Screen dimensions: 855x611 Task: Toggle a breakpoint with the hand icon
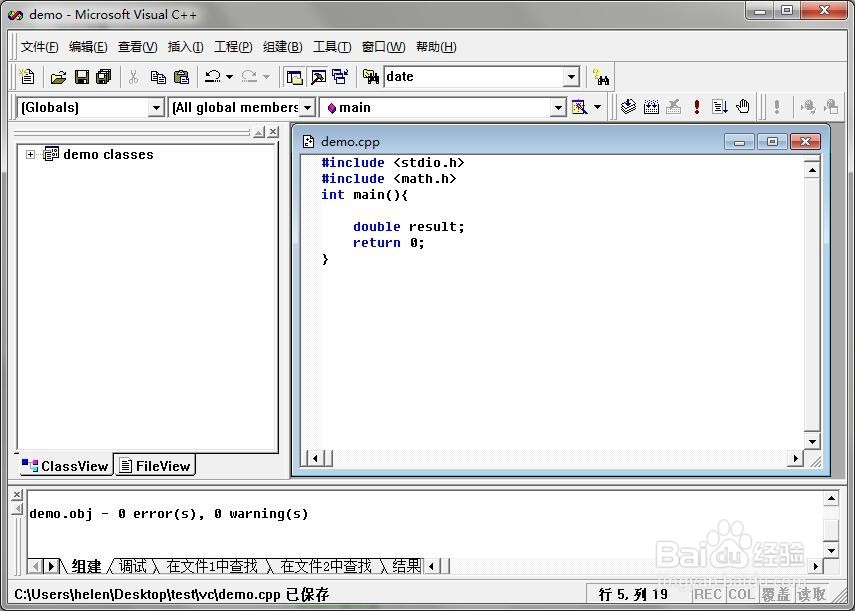743,107
